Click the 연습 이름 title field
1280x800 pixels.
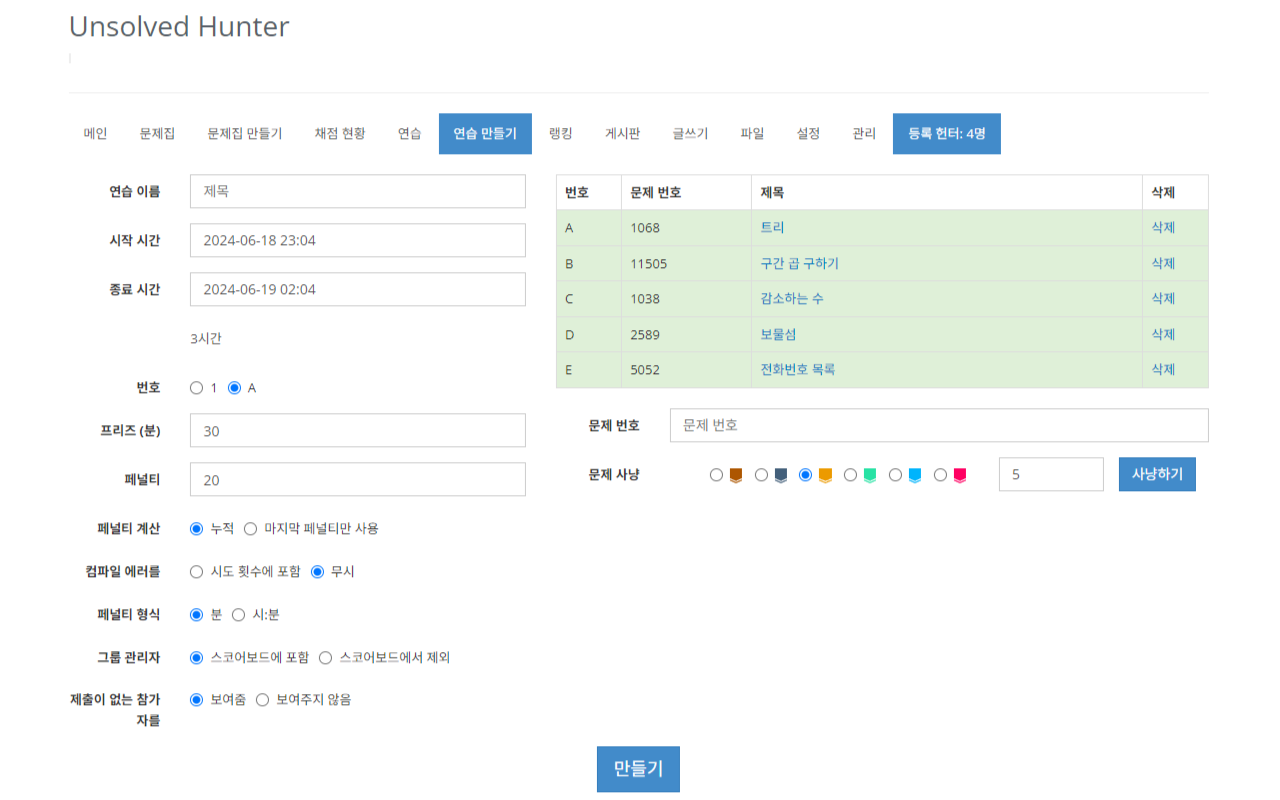tap(358, 191)
